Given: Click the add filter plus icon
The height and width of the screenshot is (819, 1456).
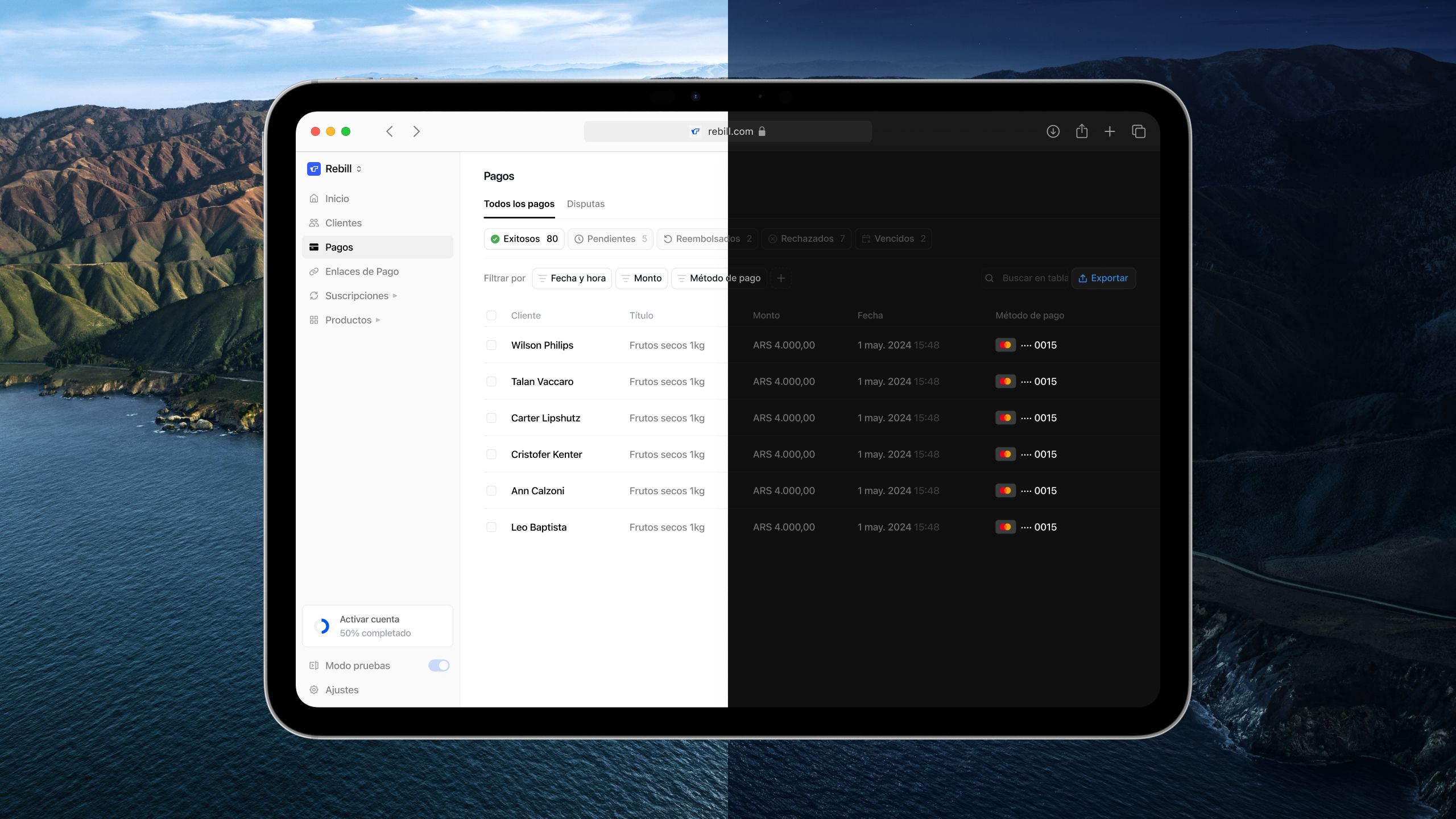Looking at the screenshot, I should (x=781, y=278).
